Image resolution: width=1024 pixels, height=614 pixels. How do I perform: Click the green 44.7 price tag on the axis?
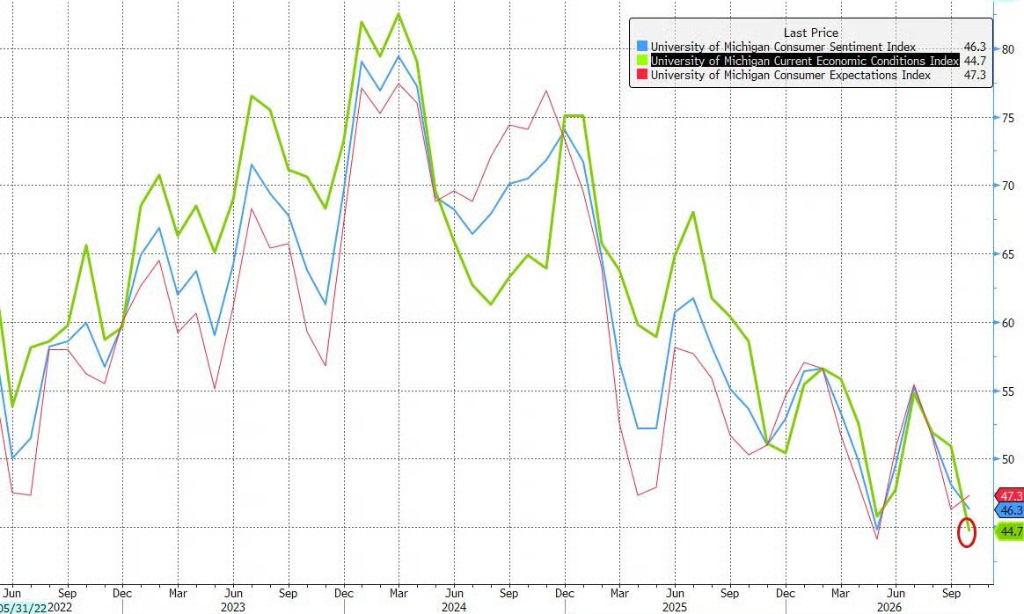1010,532
